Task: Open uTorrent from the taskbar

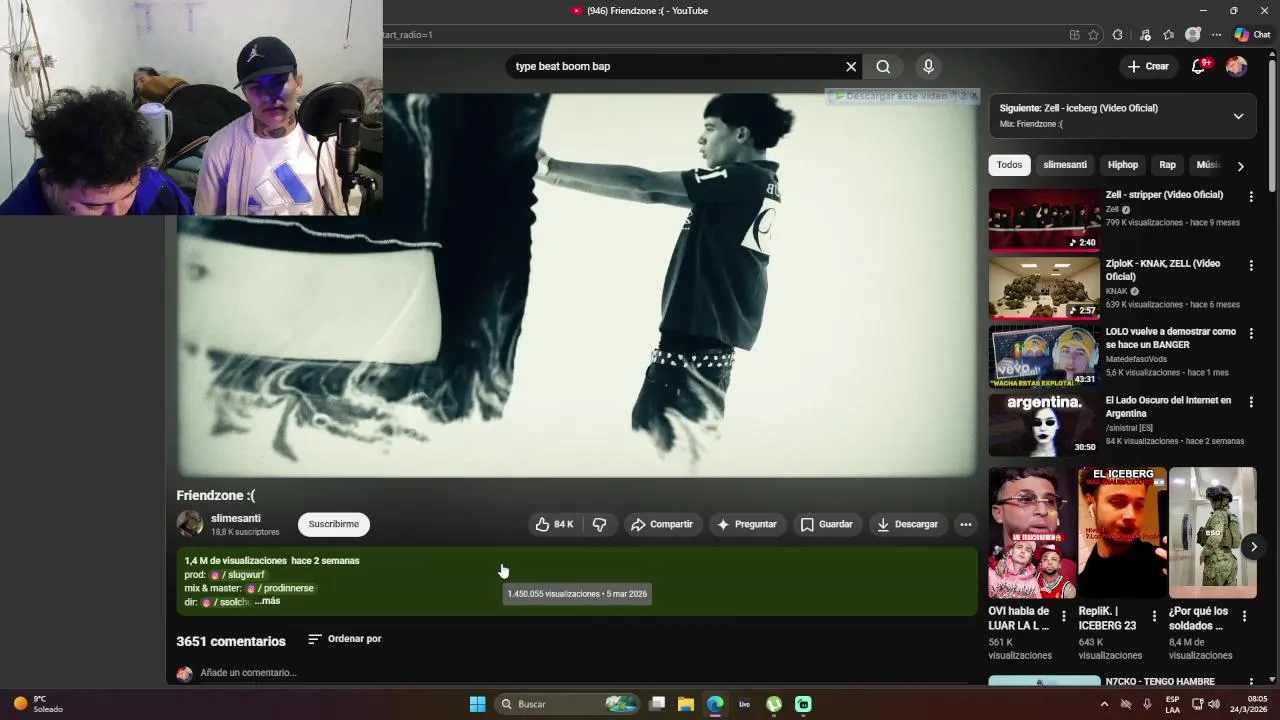Action: [774, 704]
